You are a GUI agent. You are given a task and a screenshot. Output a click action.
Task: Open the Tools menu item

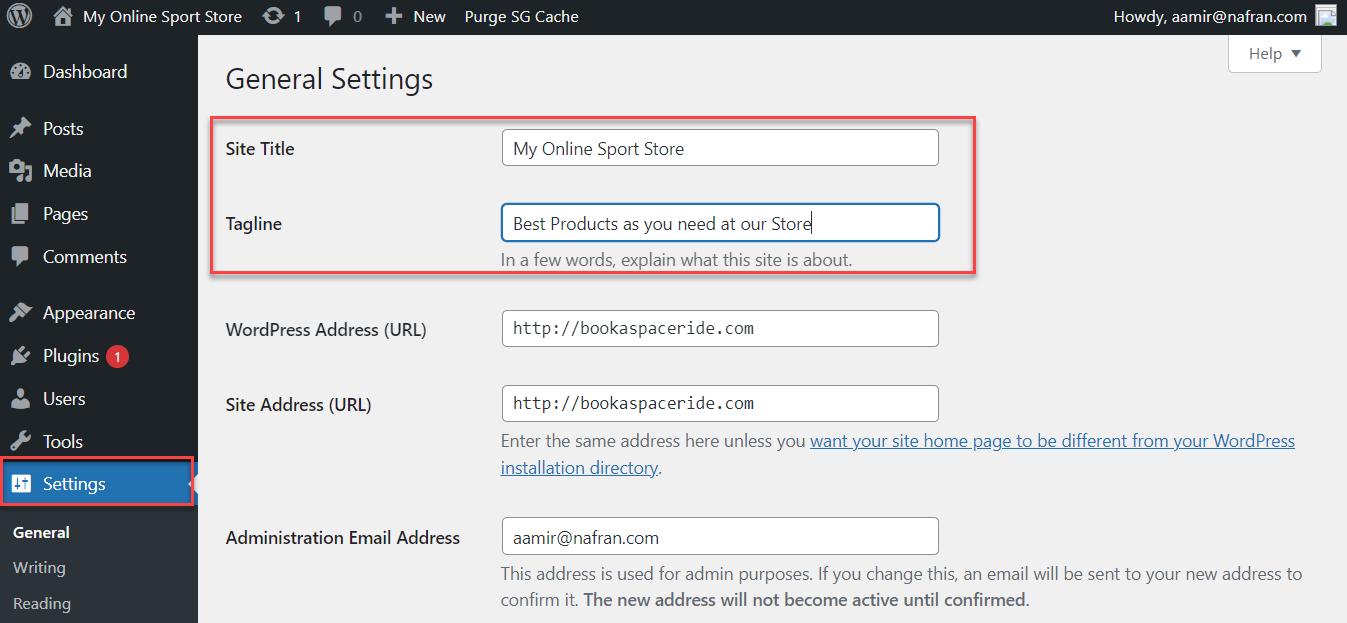(63, 441)
